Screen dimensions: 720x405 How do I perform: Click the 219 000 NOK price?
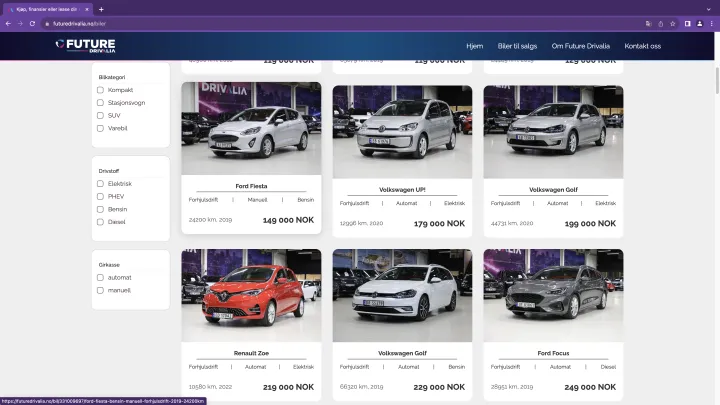point(288,387)
